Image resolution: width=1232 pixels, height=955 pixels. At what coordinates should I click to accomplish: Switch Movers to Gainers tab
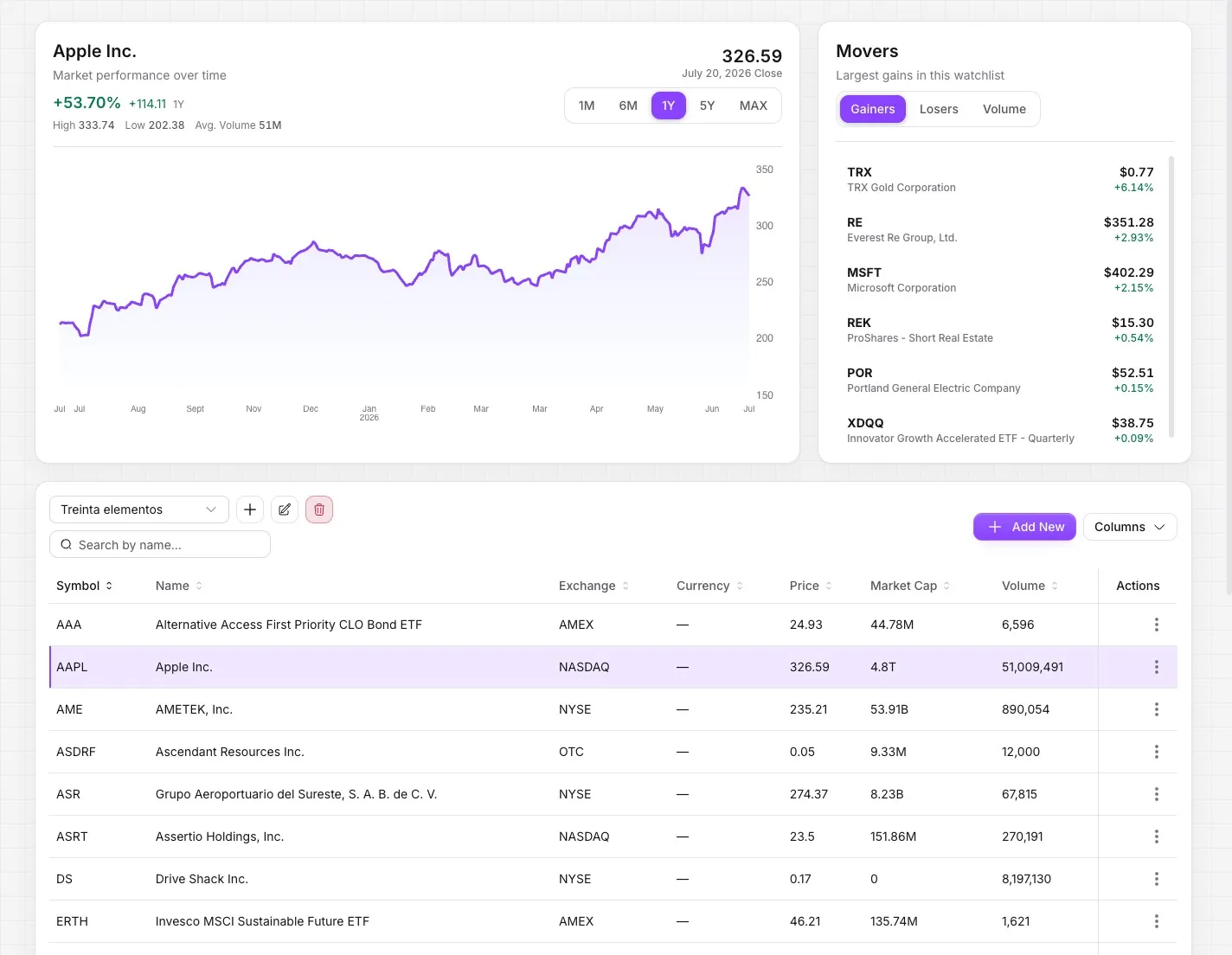(873, 109)
